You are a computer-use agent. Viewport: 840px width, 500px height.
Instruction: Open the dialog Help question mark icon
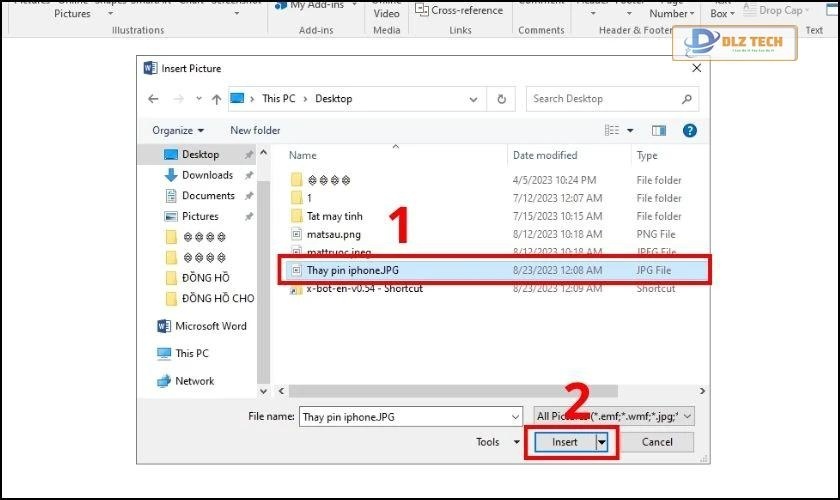pyautogui.click(x=689, y=130)
